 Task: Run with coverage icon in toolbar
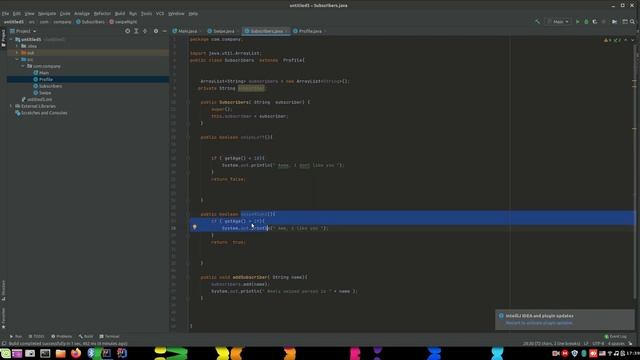[x=595, y=22]
